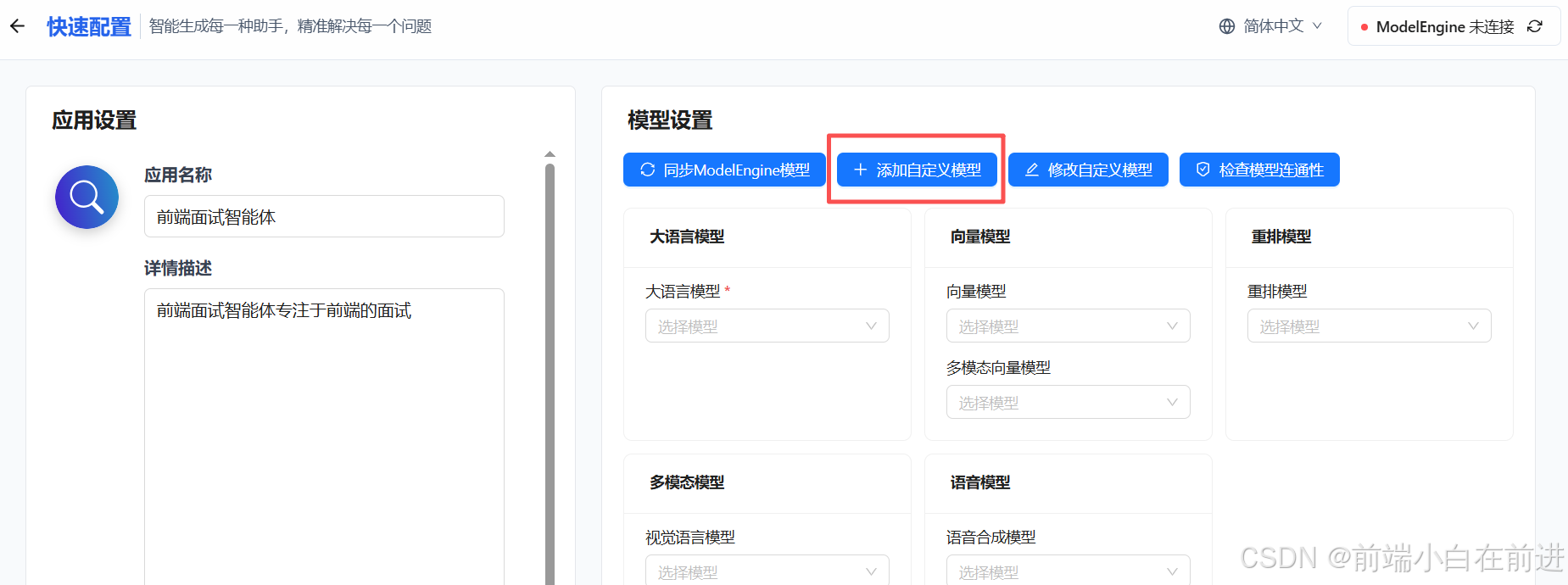Image resolution: width=1568 pixels, height=585 pixels.
Task: Click the back arrow icon
Action: (x=17, y=26)
